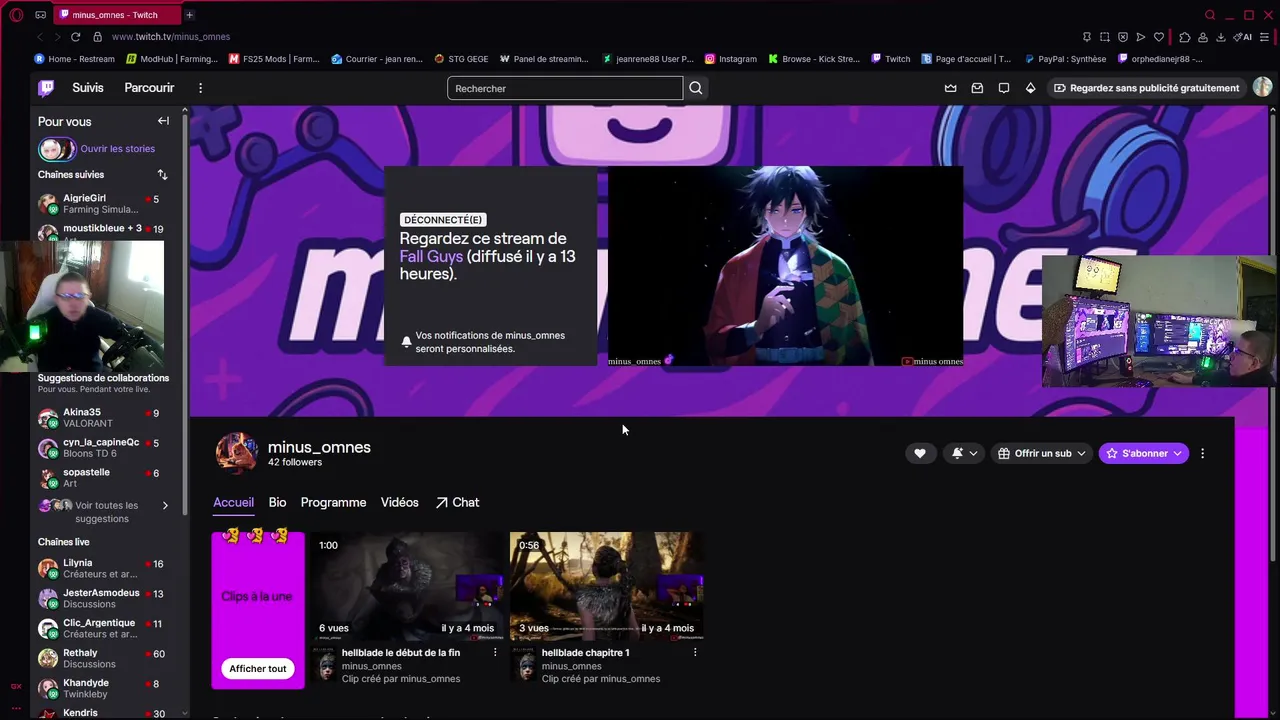This screenshot has width=1280, height=720.
Task: Open whispers speech bubble icon
Action: [x=1004, y=88]
